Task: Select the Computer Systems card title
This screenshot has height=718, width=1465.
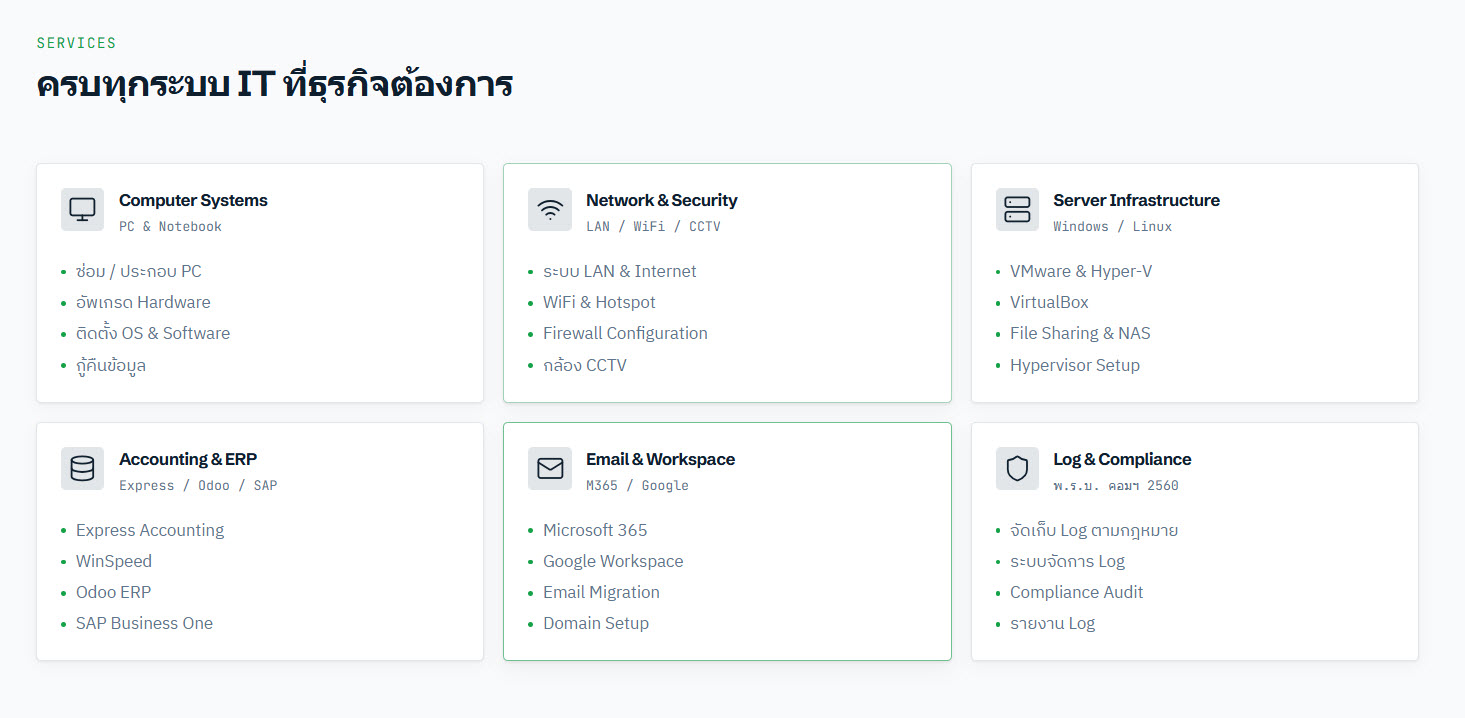Action: 193,200
